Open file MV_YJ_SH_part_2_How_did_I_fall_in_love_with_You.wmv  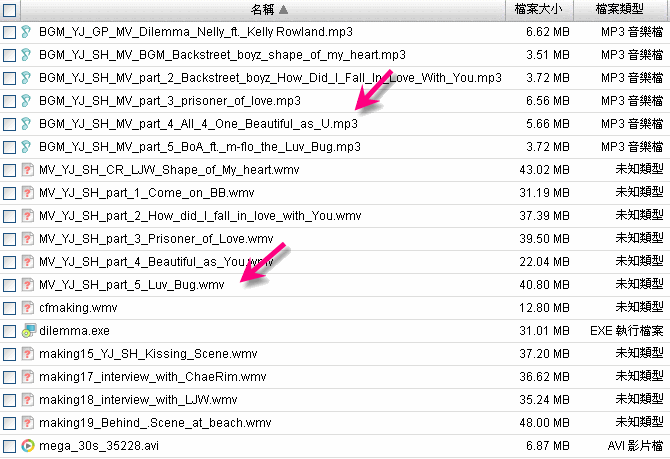(200, 216)
